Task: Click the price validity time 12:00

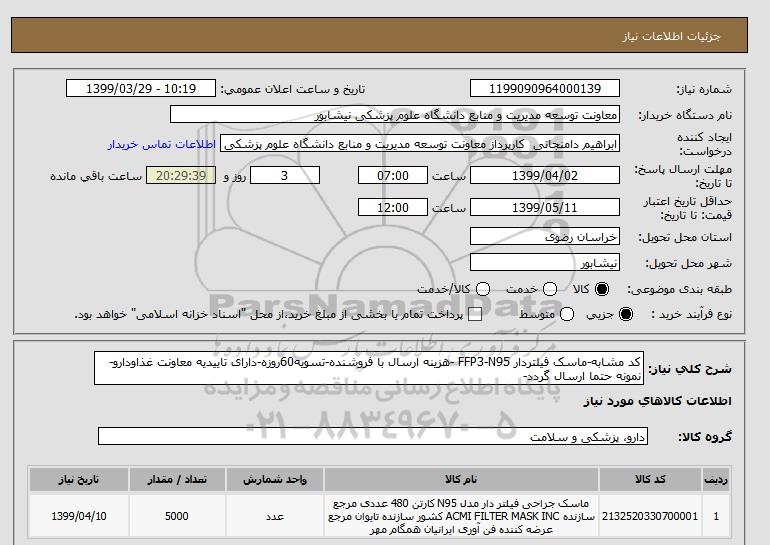Action: [393, 208]
